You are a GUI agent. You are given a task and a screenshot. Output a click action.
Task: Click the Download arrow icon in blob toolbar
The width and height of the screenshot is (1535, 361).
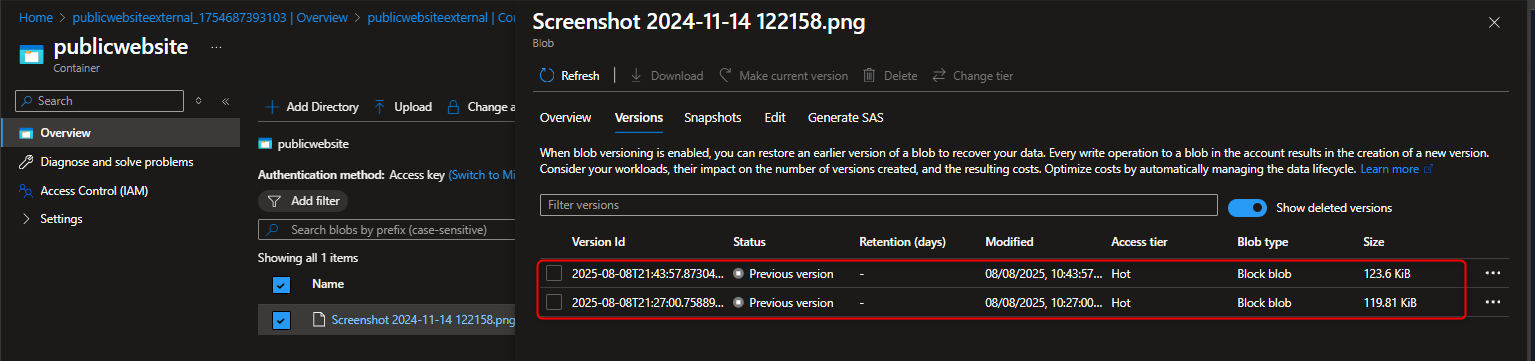click(x=636, y=75)
